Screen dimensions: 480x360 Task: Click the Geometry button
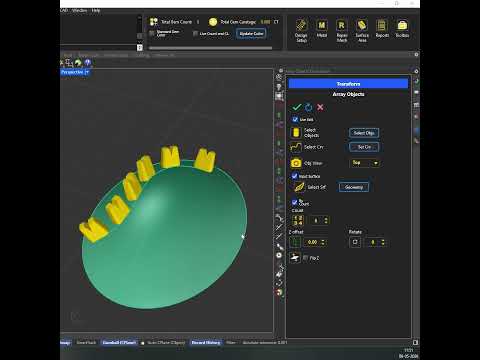pos(354,187)
